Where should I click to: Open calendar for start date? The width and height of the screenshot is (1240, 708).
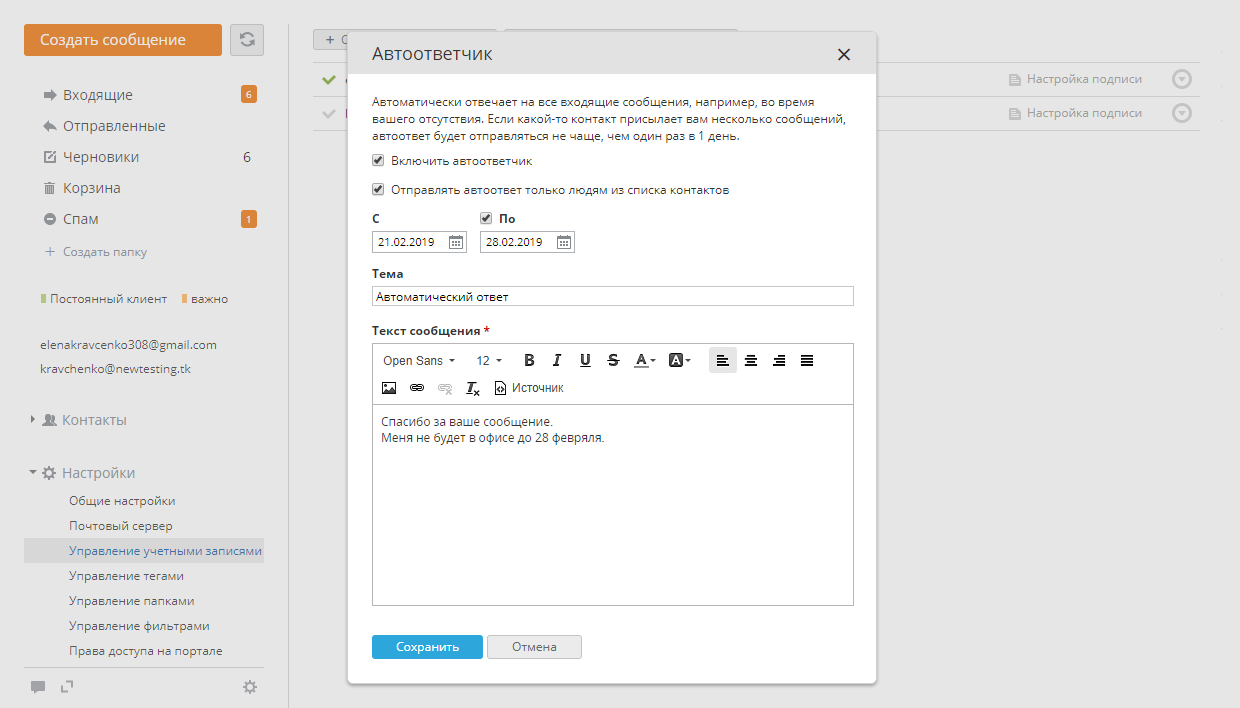(456, 242)
